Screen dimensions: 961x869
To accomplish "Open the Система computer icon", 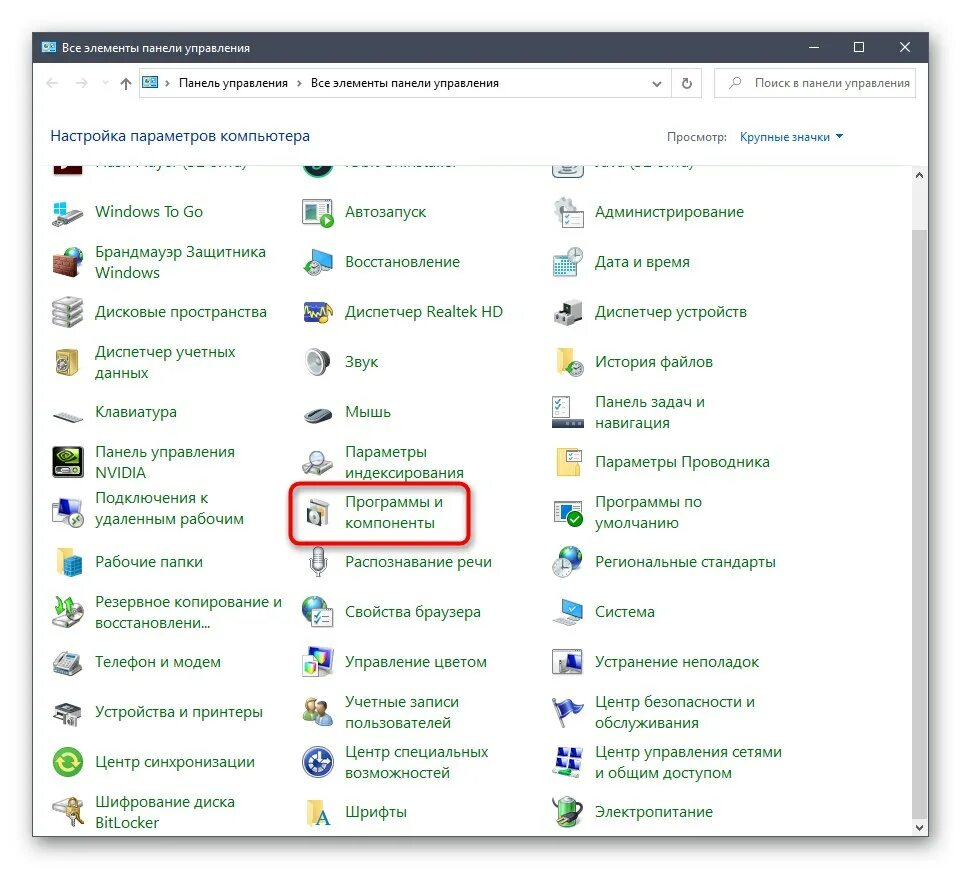I will (568, 612).
